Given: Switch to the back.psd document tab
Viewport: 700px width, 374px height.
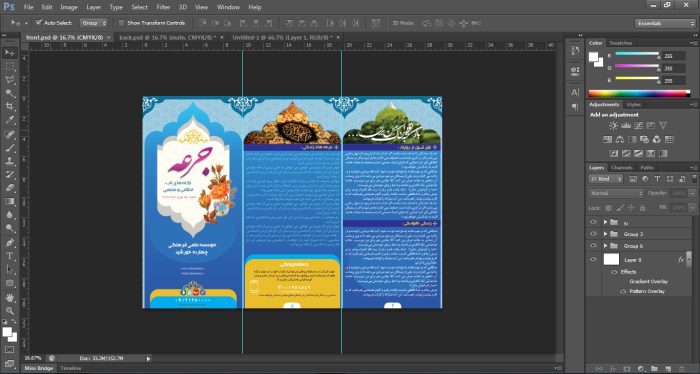Looking at the screenshot, I should coord(167,37).
